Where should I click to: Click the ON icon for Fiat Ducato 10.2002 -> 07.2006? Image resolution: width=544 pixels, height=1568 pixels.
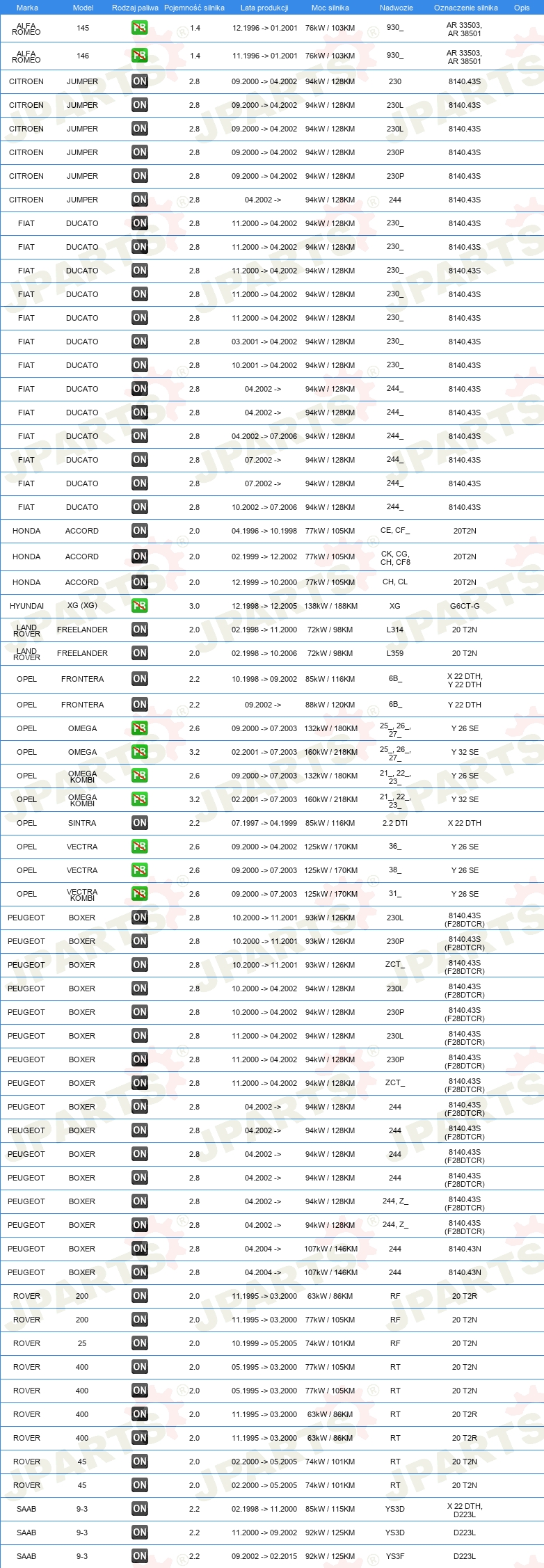(x=139, y=507)
